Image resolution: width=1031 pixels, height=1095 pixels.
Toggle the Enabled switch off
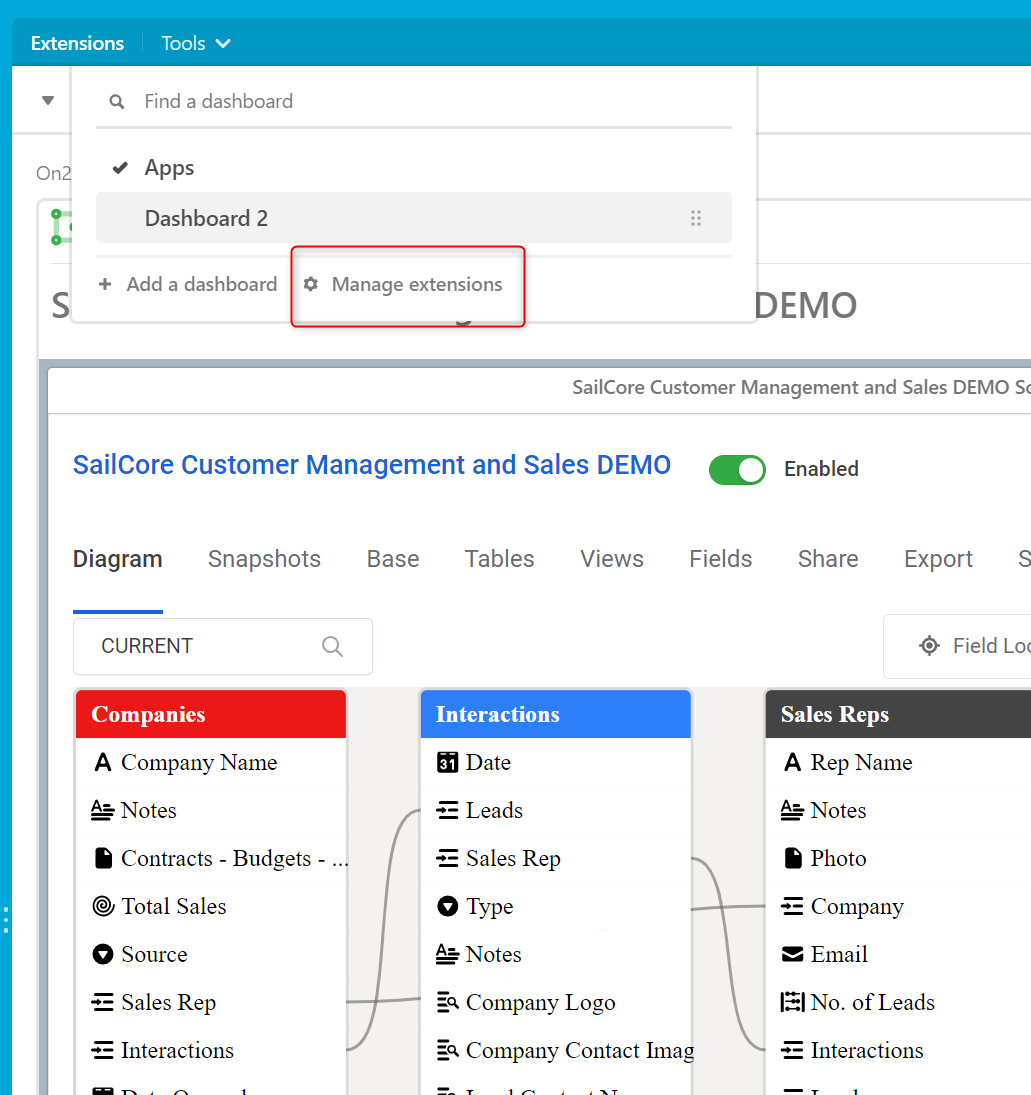coord(737,469)
